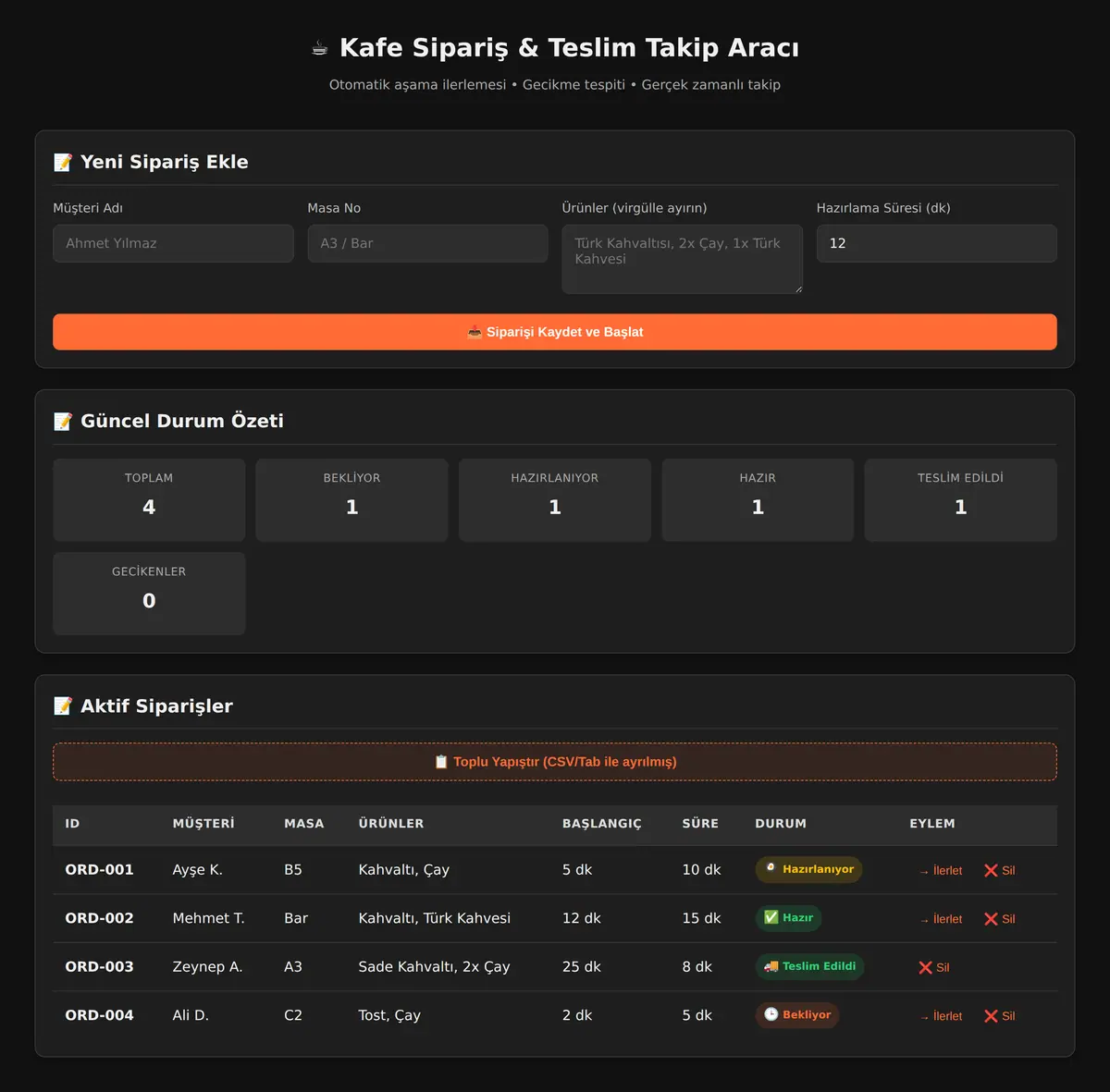Click the Bekliyor summary card
This screenshot has width=1110, height=1092.
pos(351,500)
